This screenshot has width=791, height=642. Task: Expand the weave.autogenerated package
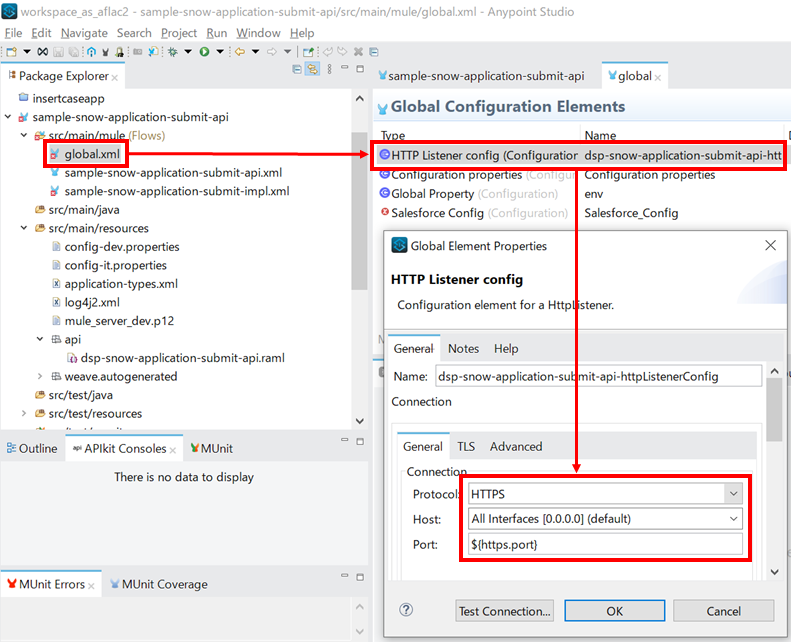click(x=40, y=377)
